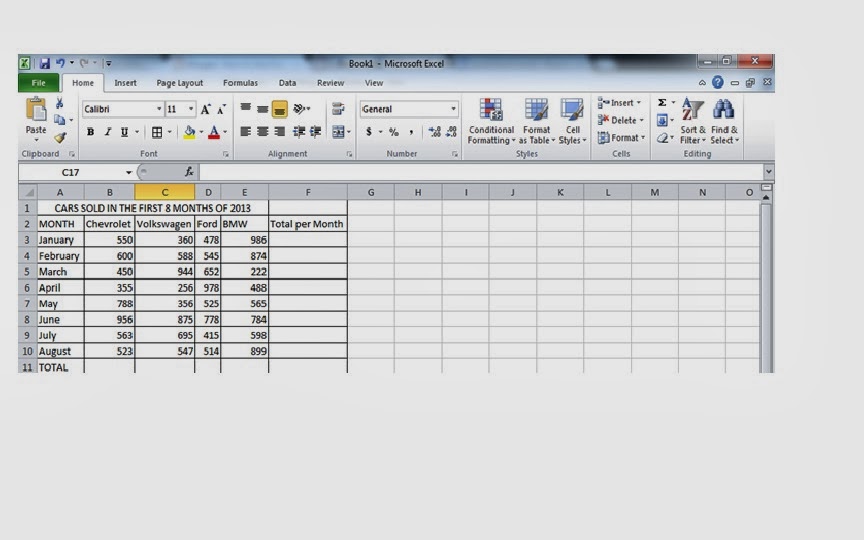Increase font size with the large A
Screen dimensions: 864x540
click(x=205, y=109)
